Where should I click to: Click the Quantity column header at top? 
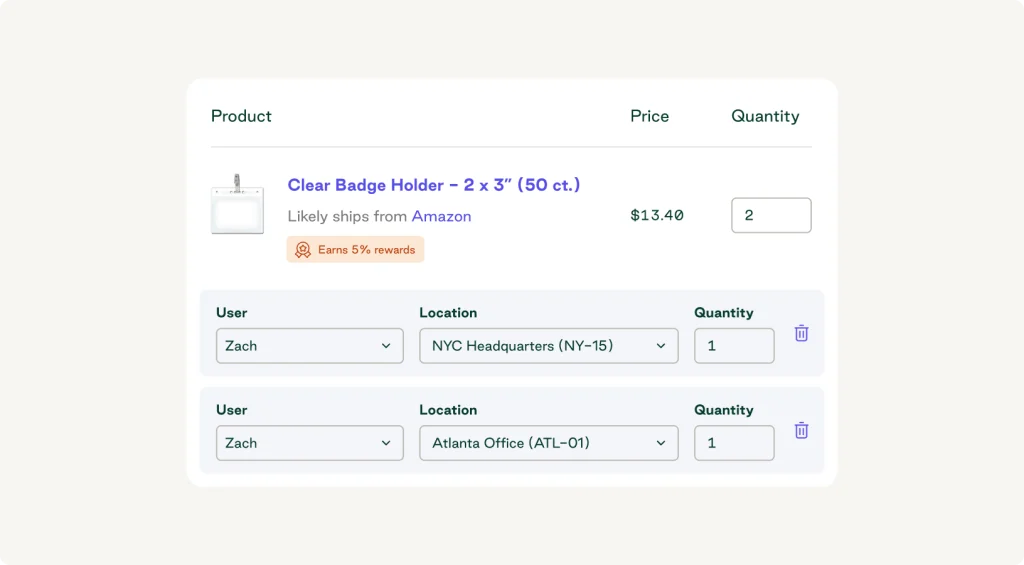tap(765, 116)
